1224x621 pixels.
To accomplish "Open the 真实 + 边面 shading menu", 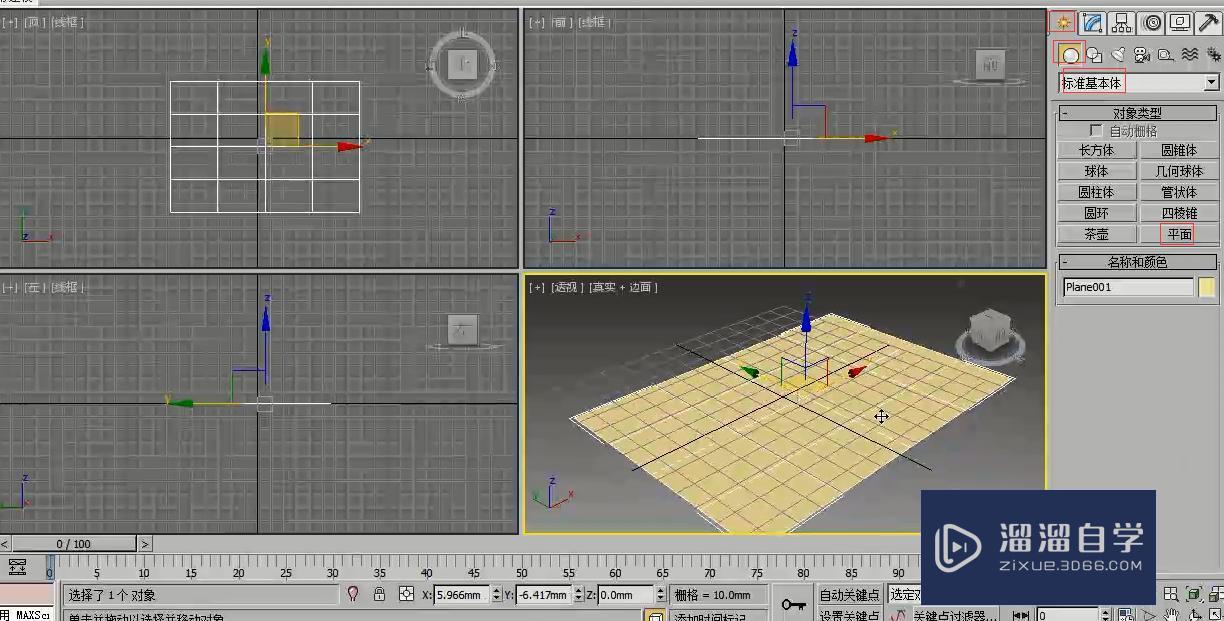I will pyautogui.click(x=622, y=287).
